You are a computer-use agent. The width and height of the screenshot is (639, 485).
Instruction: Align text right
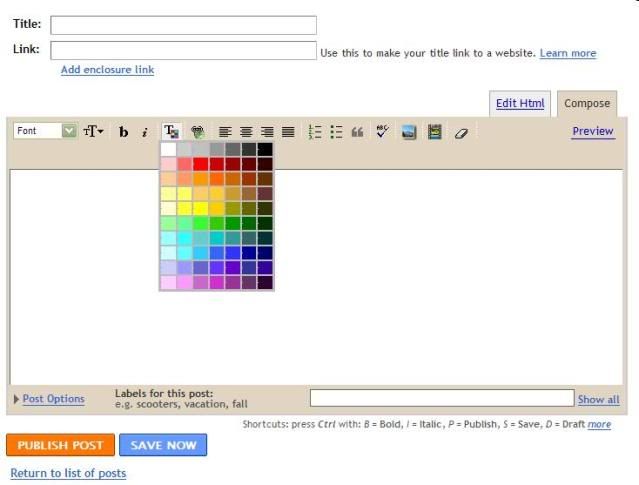pyautogui.click(x=267, y=132)
